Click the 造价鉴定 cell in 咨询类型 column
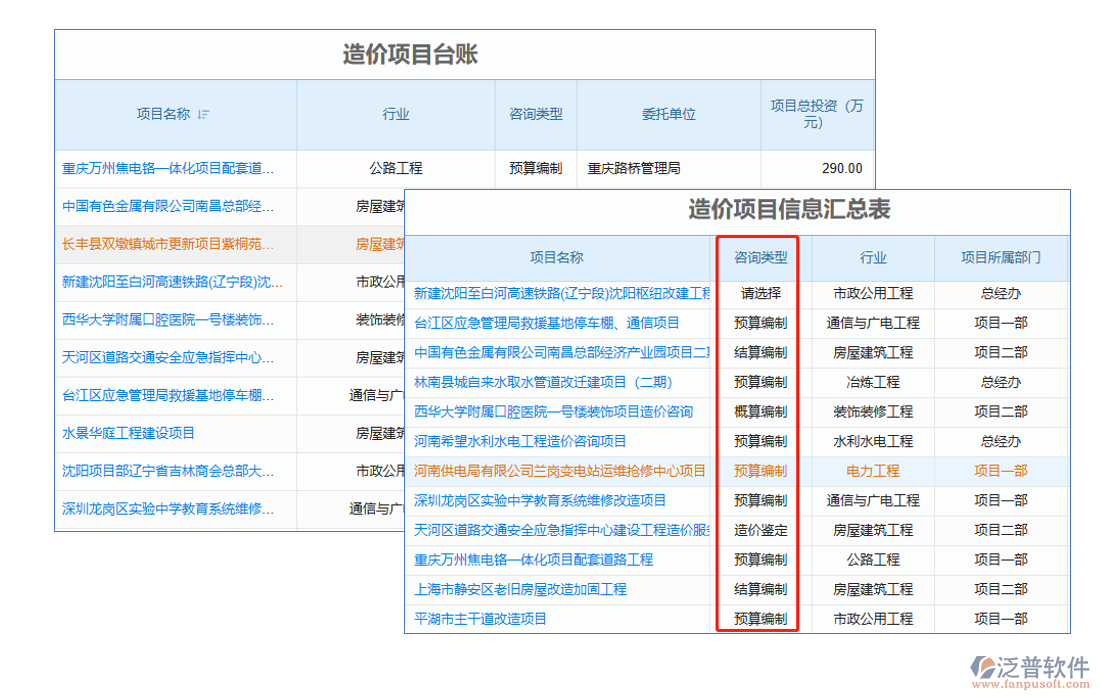Image resolution: width=1100 pixels, height=700 pixels. pos(760,530)
